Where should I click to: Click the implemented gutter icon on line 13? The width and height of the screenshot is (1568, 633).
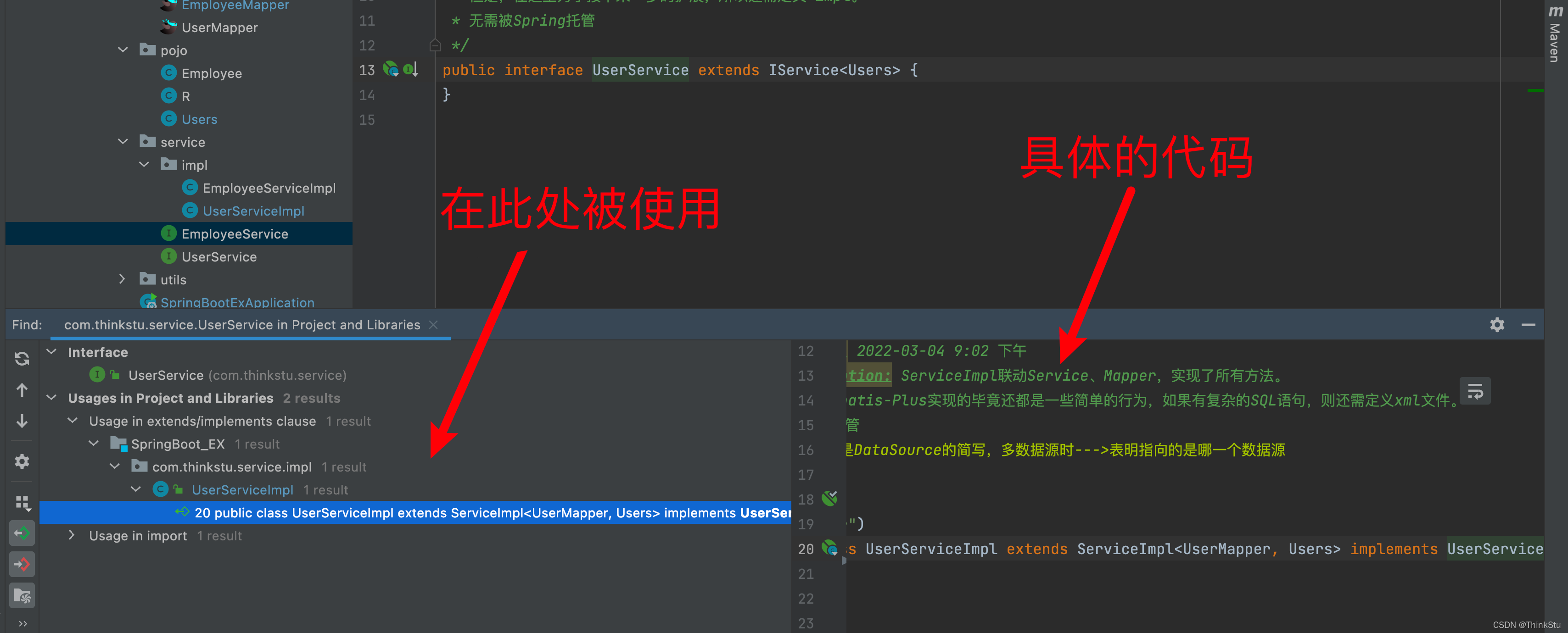coord(411,70)
